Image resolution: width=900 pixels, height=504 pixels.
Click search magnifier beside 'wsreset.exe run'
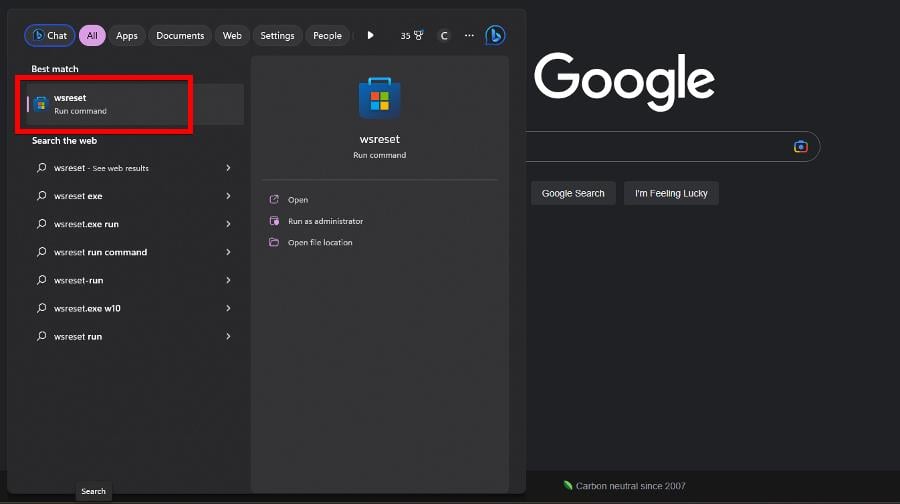[x=41, y=224]
